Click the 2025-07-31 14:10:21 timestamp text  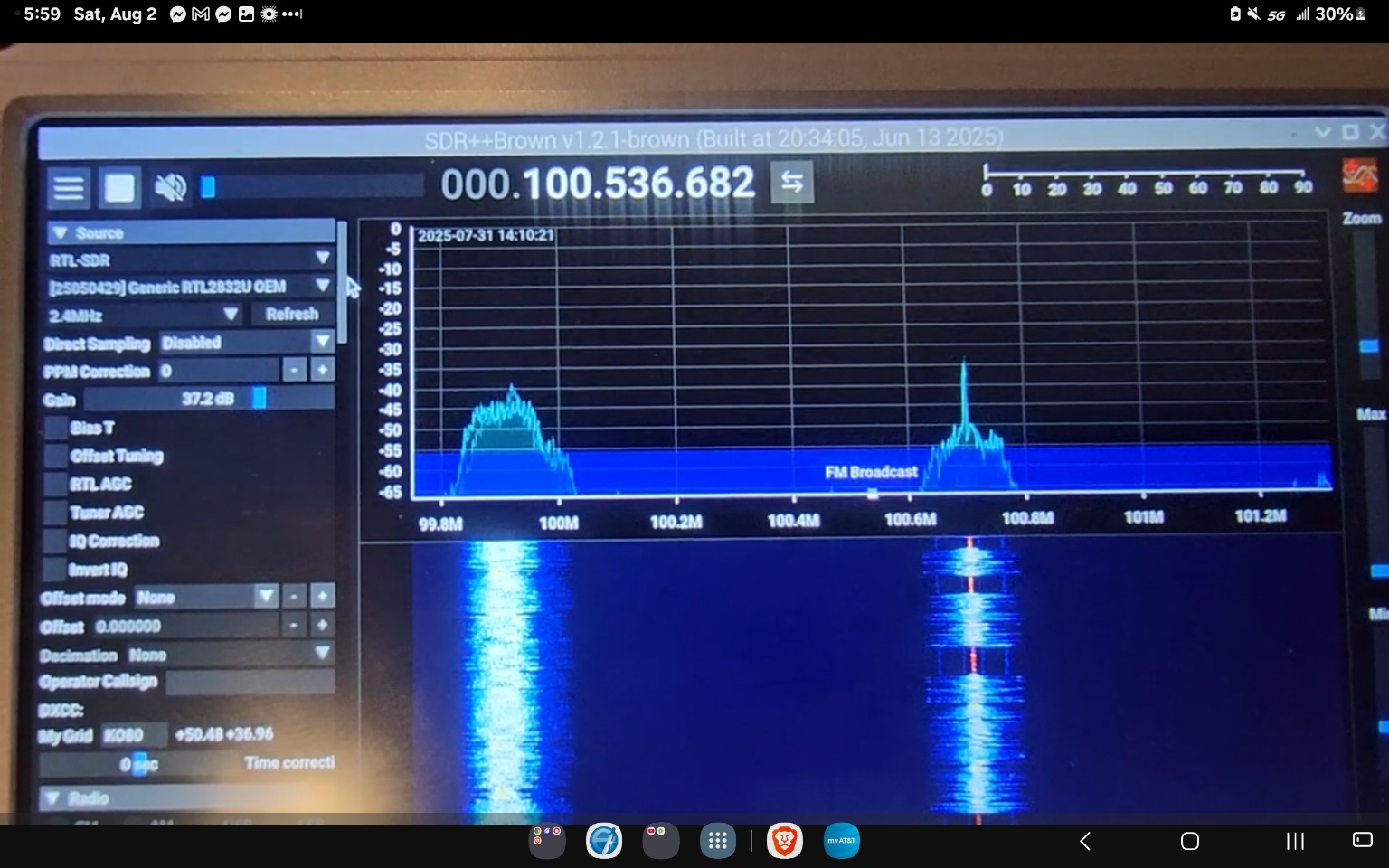[x=486, y=235]
